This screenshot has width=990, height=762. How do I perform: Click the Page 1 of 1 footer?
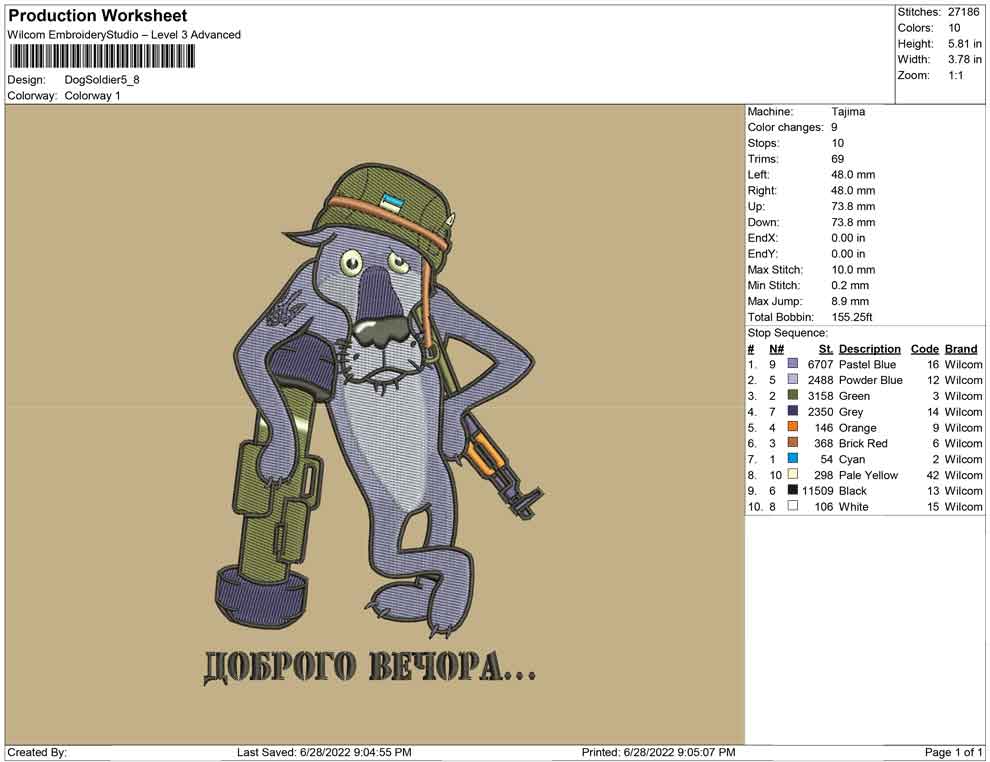pyautogui.click(x=953, y=752)
